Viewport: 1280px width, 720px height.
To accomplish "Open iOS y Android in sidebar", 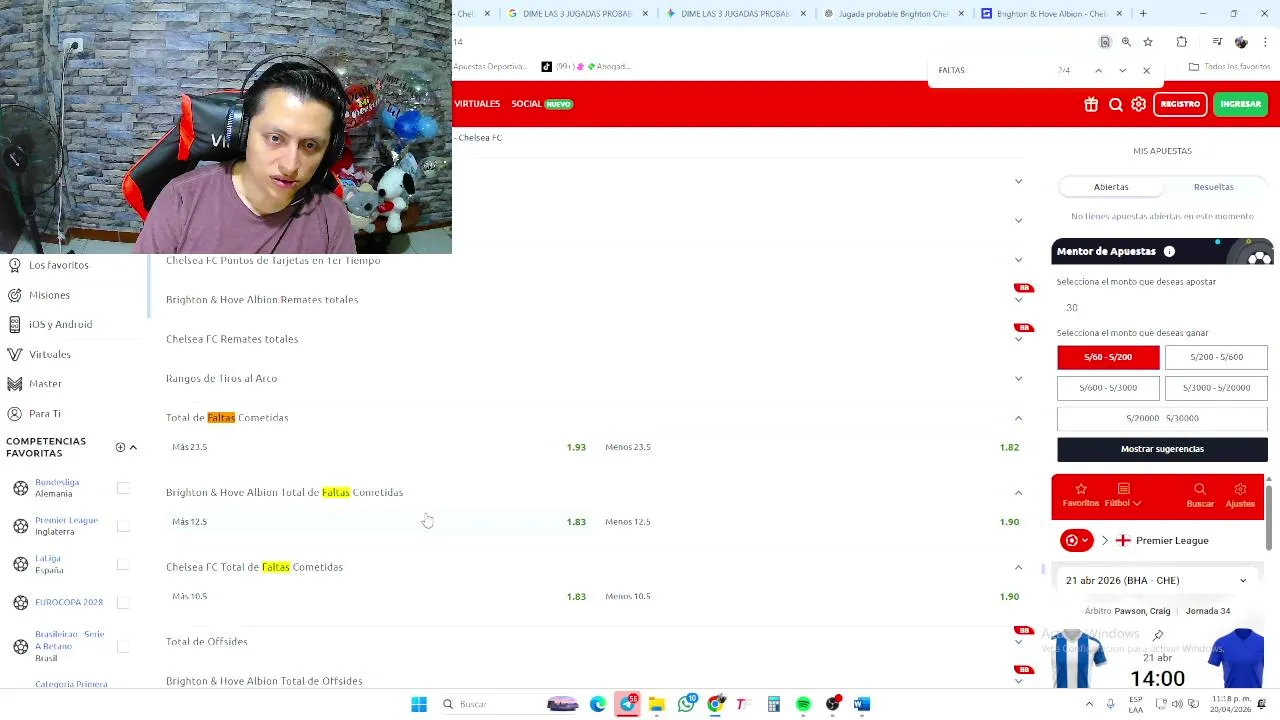I will 60,324.
